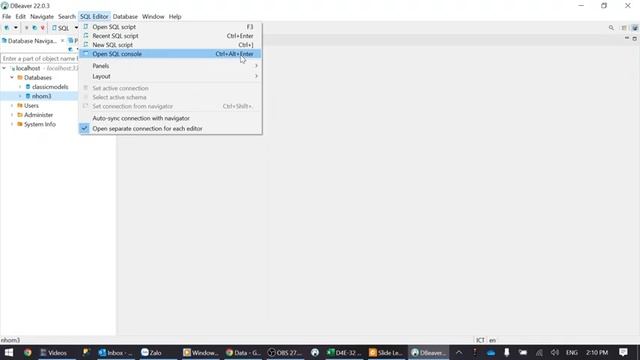Close the Database Navigator tab
Screen dimensions: 640x360
62,41
